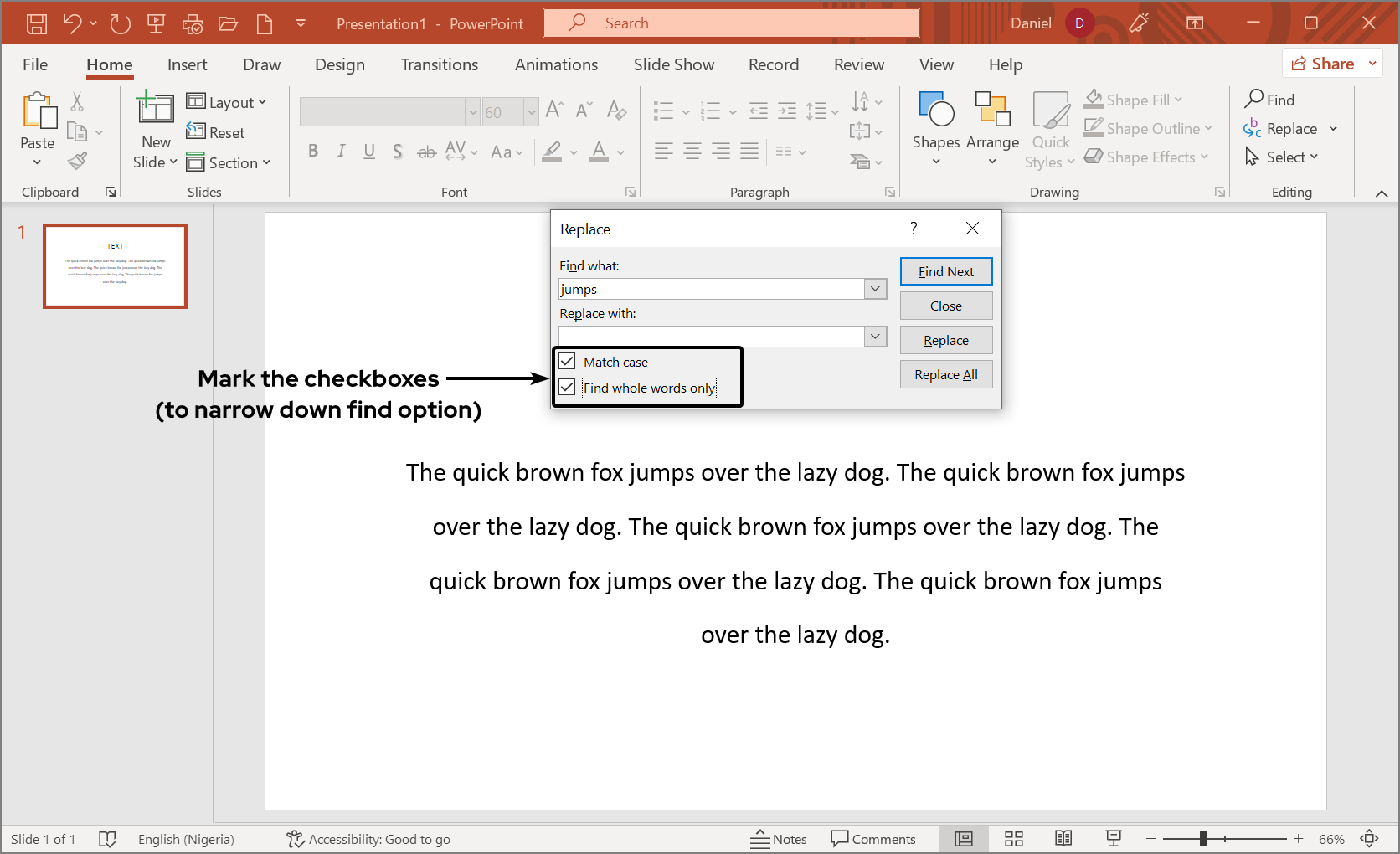Click the New Slide icon

[x=156, y=109]
